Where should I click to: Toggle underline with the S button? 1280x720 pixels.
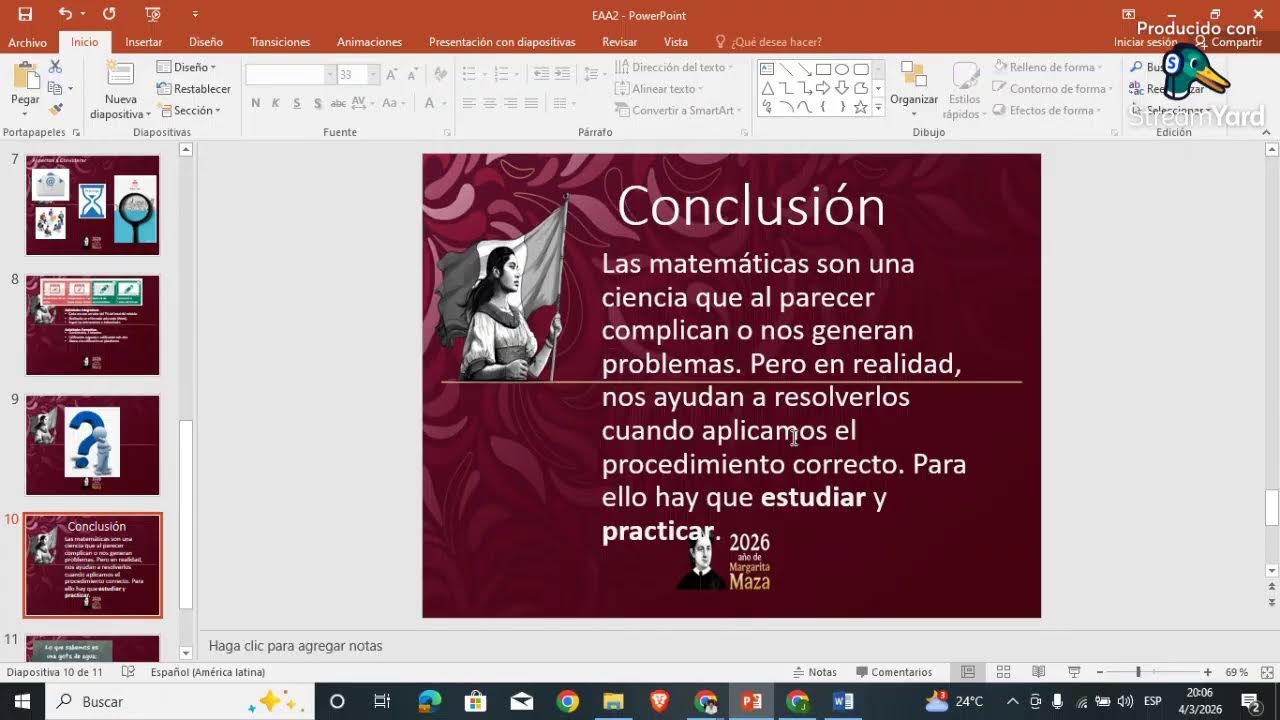(297, 103)
